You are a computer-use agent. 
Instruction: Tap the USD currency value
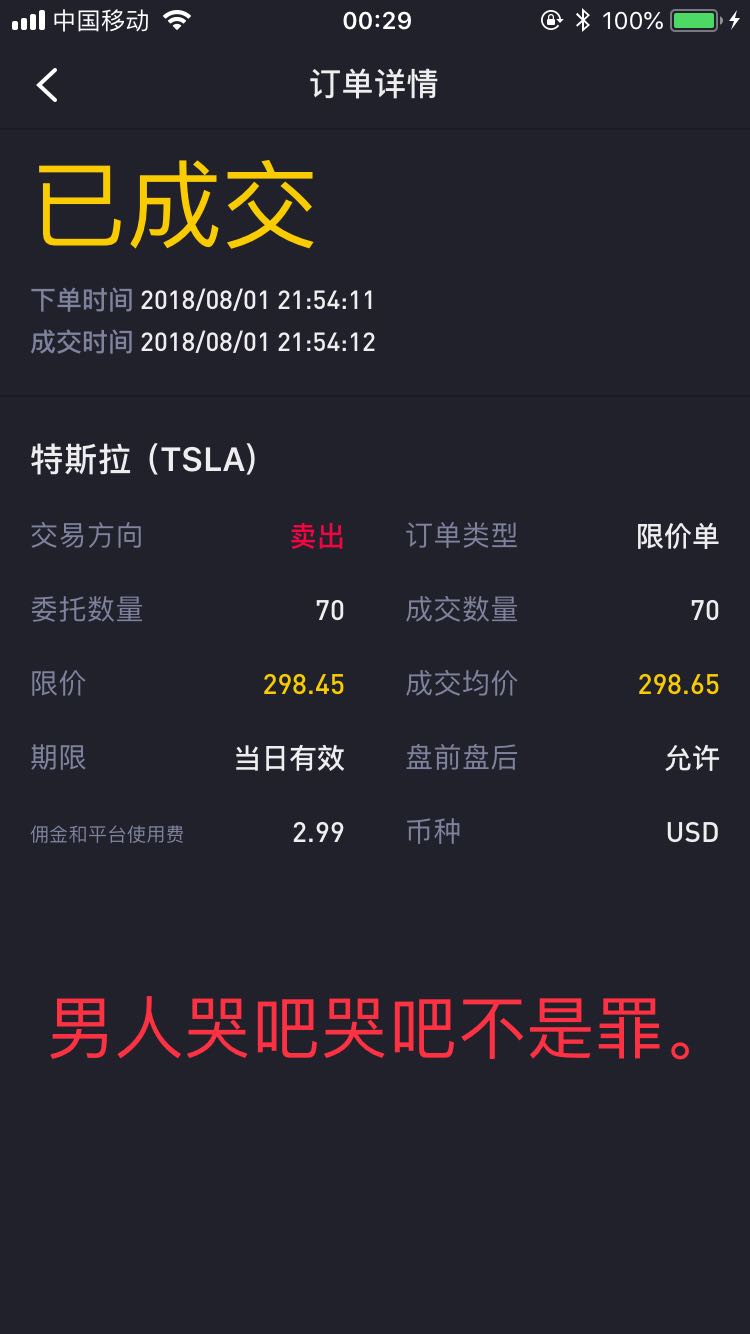pyautogui.click(x=692, y=832)
